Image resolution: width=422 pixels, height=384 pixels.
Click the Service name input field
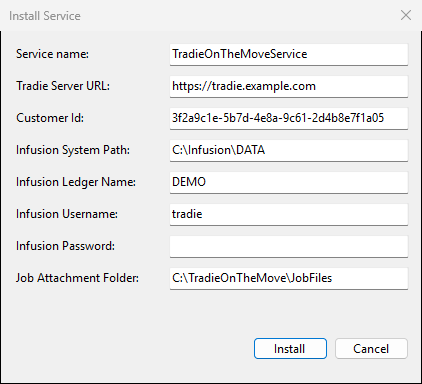(x=289, y=54)
